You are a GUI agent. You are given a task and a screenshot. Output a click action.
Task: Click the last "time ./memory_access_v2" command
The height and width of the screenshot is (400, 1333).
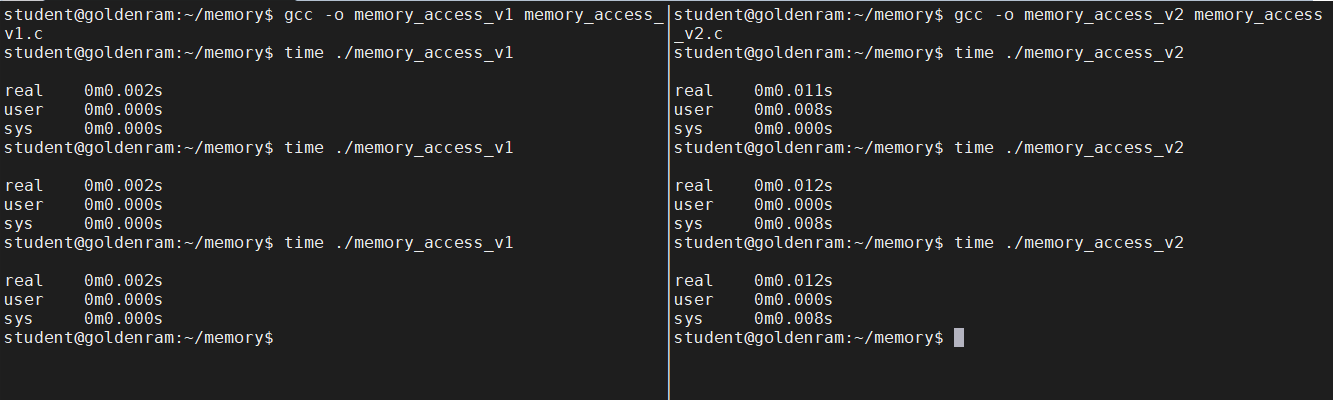click(x=1068, y=243)
